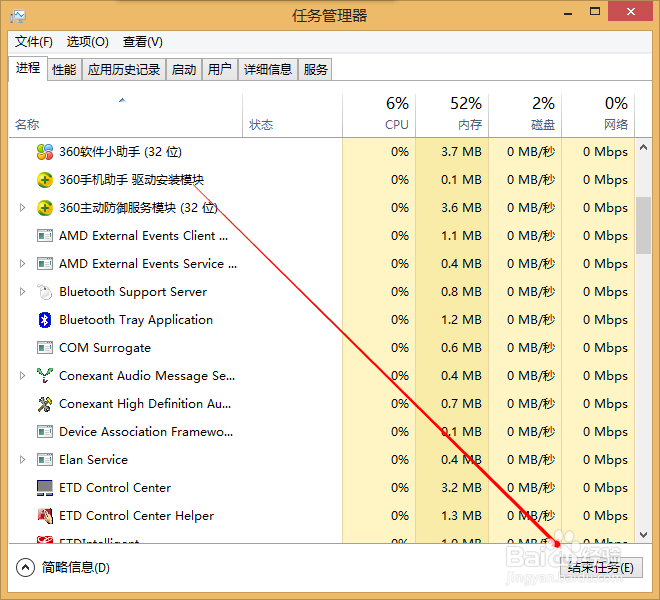Click the Bluetooth Tray Application icon
This screenshot has width=660, height=600.
[x=45, y=320]
